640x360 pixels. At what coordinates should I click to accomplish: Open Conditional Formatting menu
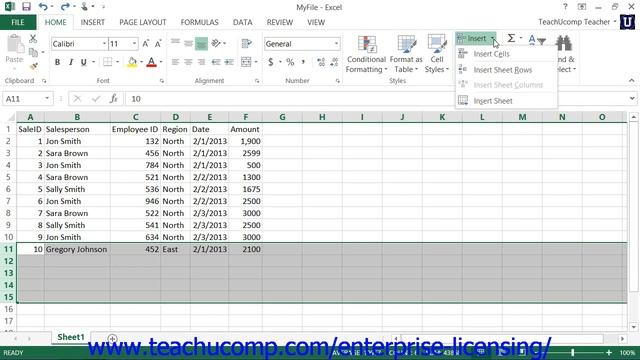pyautogui.click(x=366, y=54)
